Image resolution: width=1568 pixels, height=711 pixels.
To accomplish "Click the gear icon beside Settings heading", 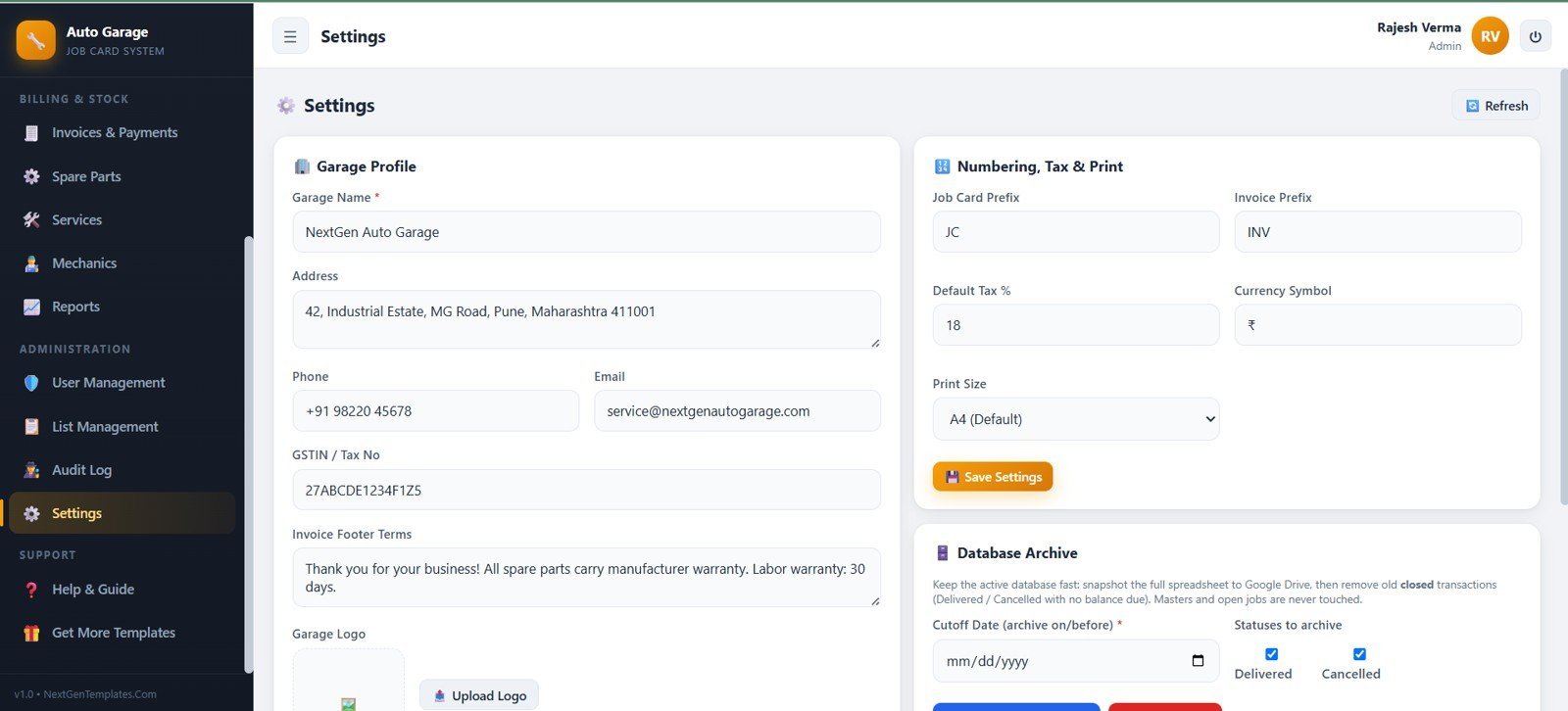I will [285, 106].
